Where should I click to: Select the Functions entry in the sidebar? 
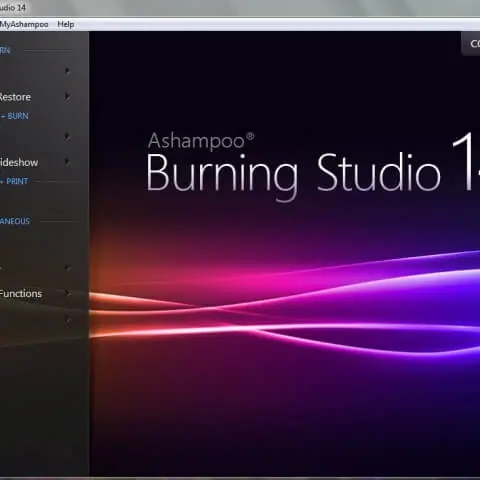pos(21,294)
